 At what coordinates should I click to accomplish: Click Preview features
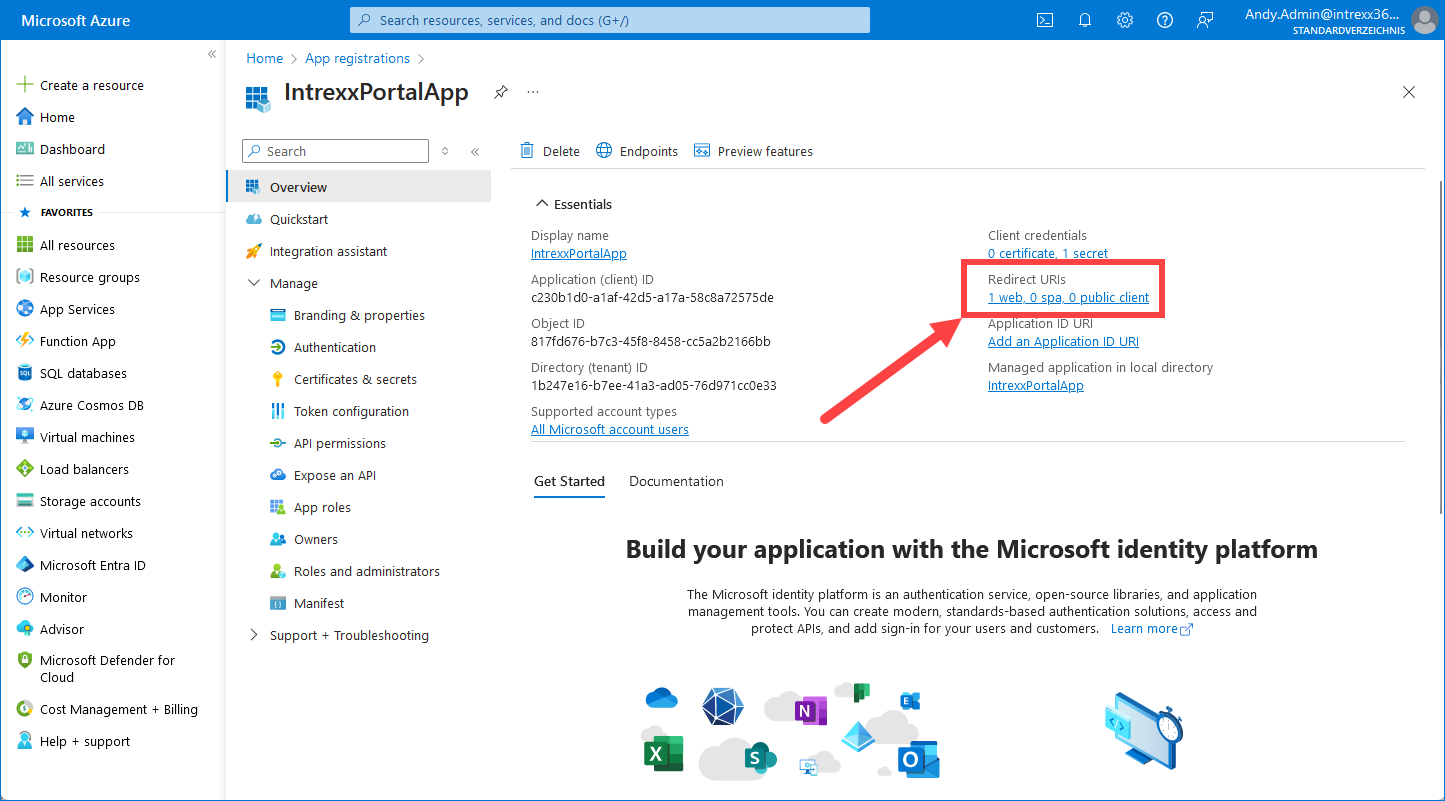[753, 152]
